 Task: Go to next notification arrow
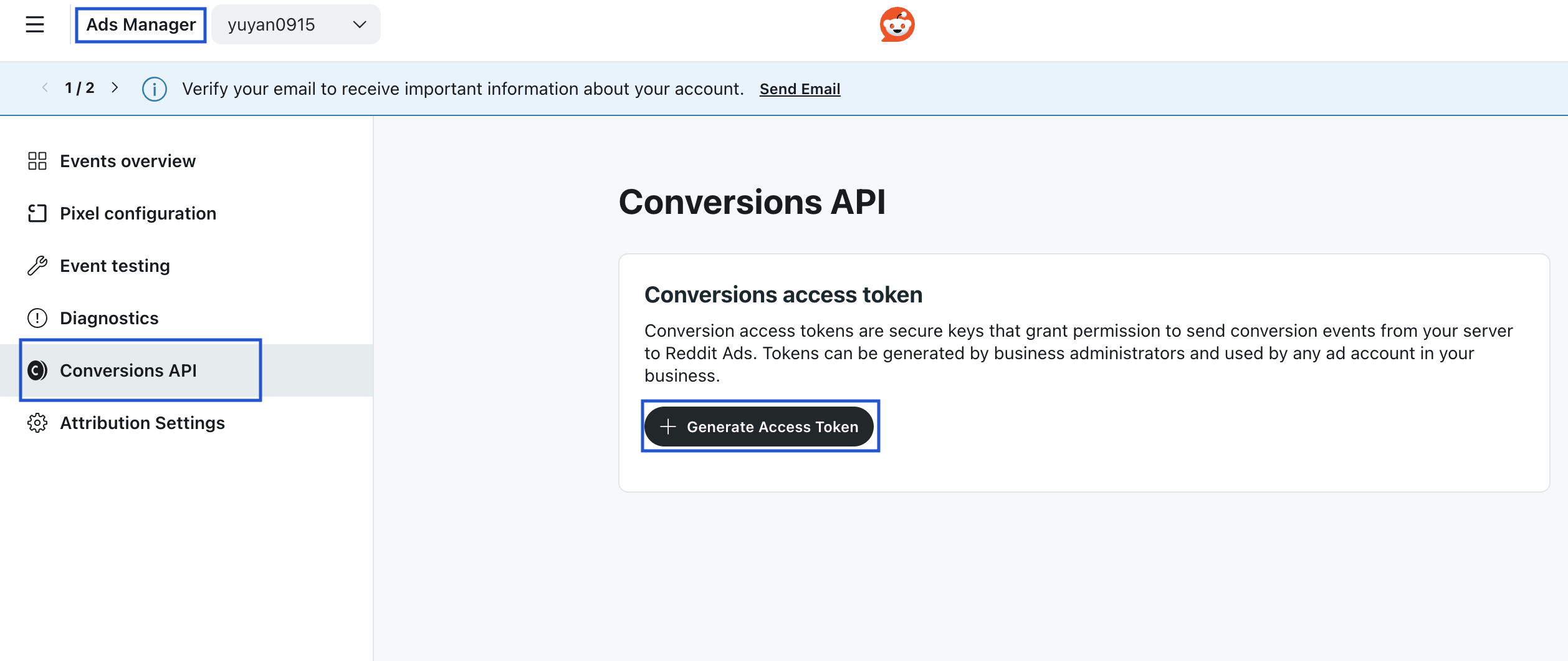[x=115, y=88]
